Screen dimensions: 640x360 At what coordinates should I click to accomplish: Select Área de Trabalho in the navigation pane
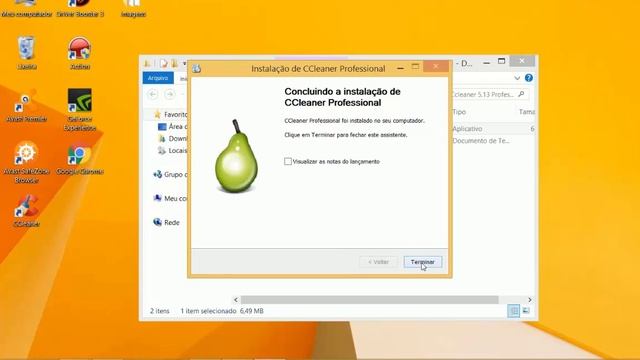point(173,127)
